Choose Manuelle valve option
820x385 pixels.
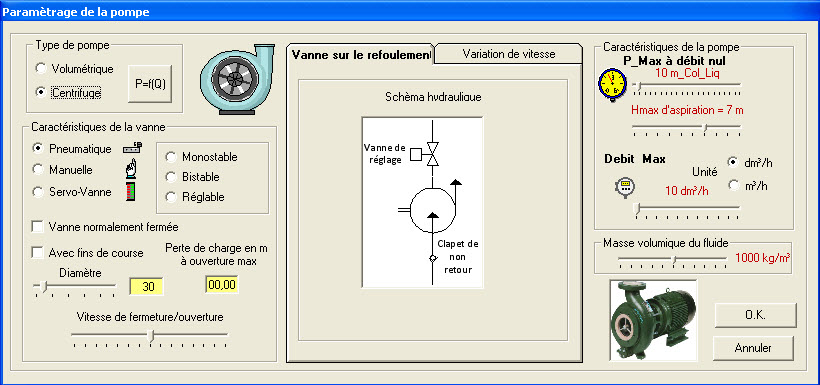click(62, 170)
